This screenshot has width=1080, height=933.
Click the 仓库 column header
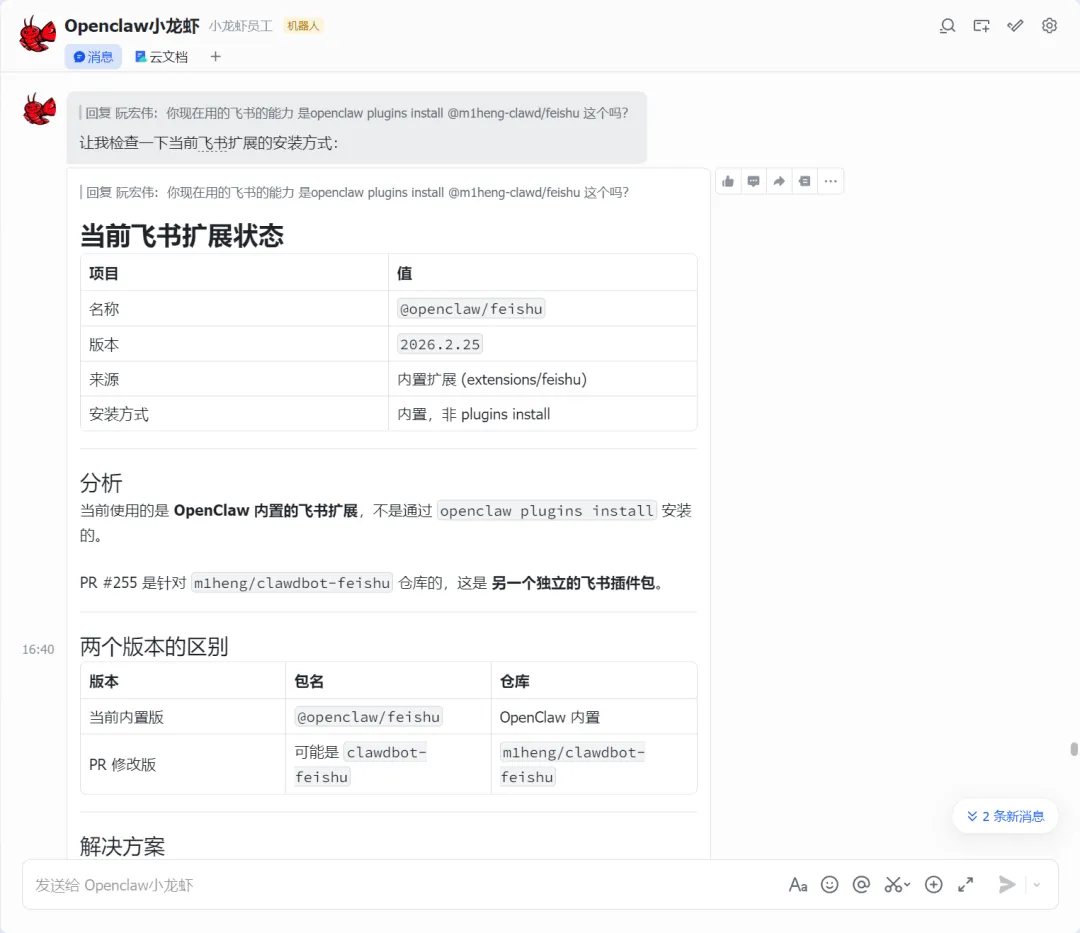(515, 682)
